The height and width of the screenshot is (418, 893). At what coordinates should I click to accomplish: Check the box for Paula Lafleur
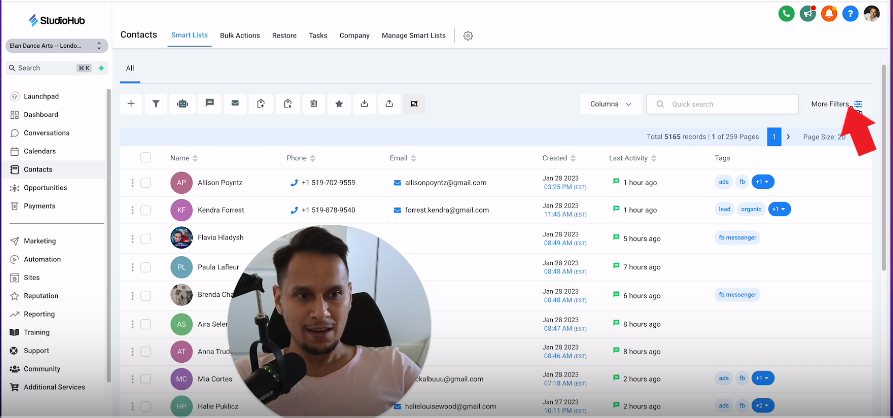[x=145, y=267]
